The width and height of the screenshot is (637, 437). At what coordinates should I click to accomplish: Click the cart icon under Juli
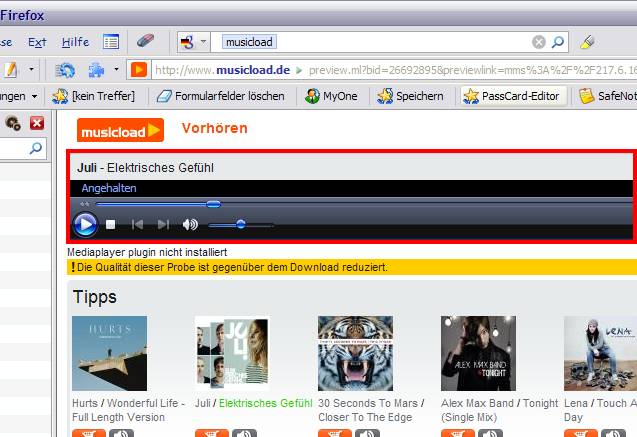(x=212, y=433)
